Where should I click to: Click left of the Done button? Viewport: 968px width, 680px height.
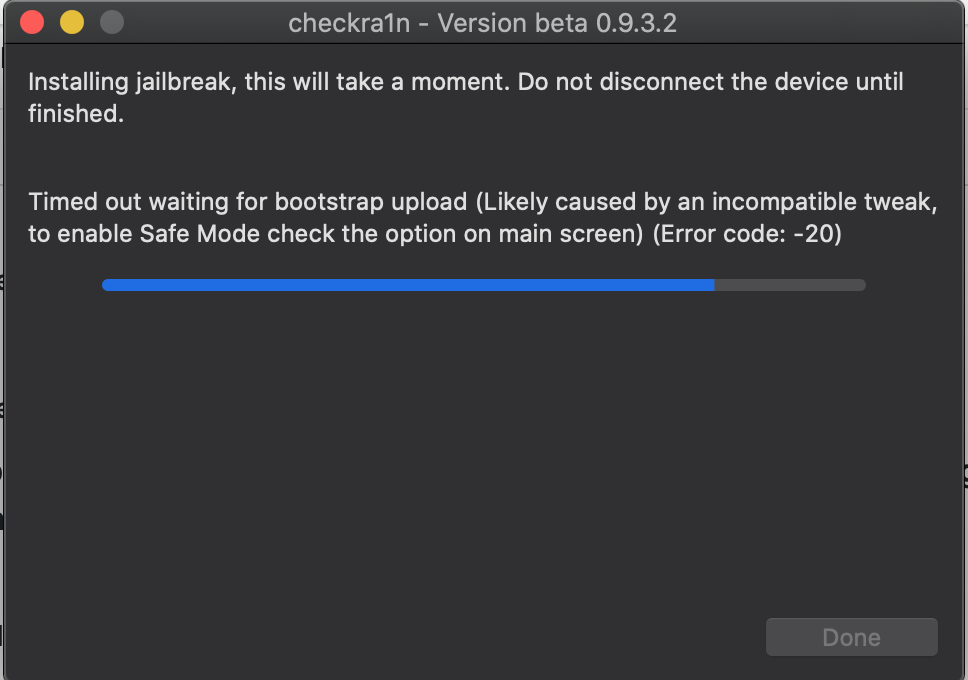(x=650, y=637)
